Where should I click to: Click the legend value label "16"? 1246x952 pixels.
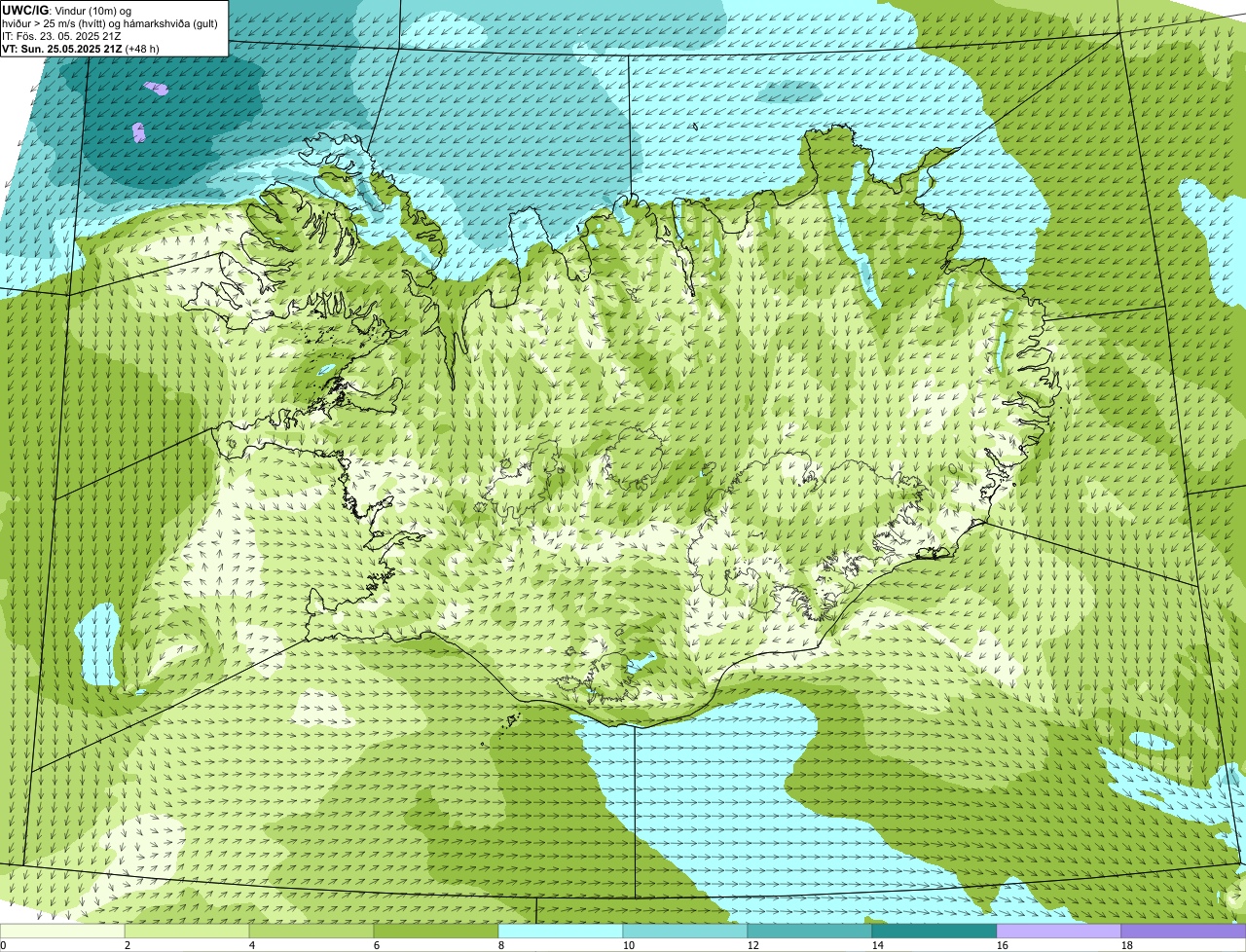coord(1003,945)
